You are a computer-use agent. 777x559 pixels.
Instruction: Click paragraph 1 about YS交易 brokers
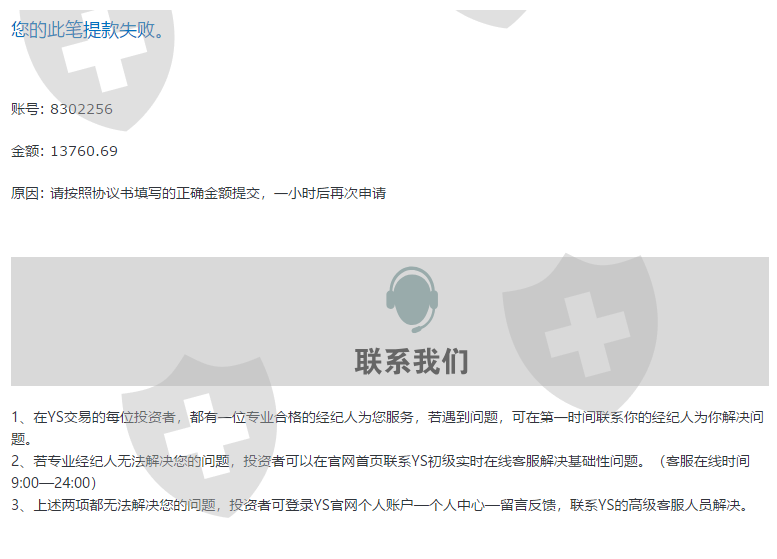(x=388, y=428)
